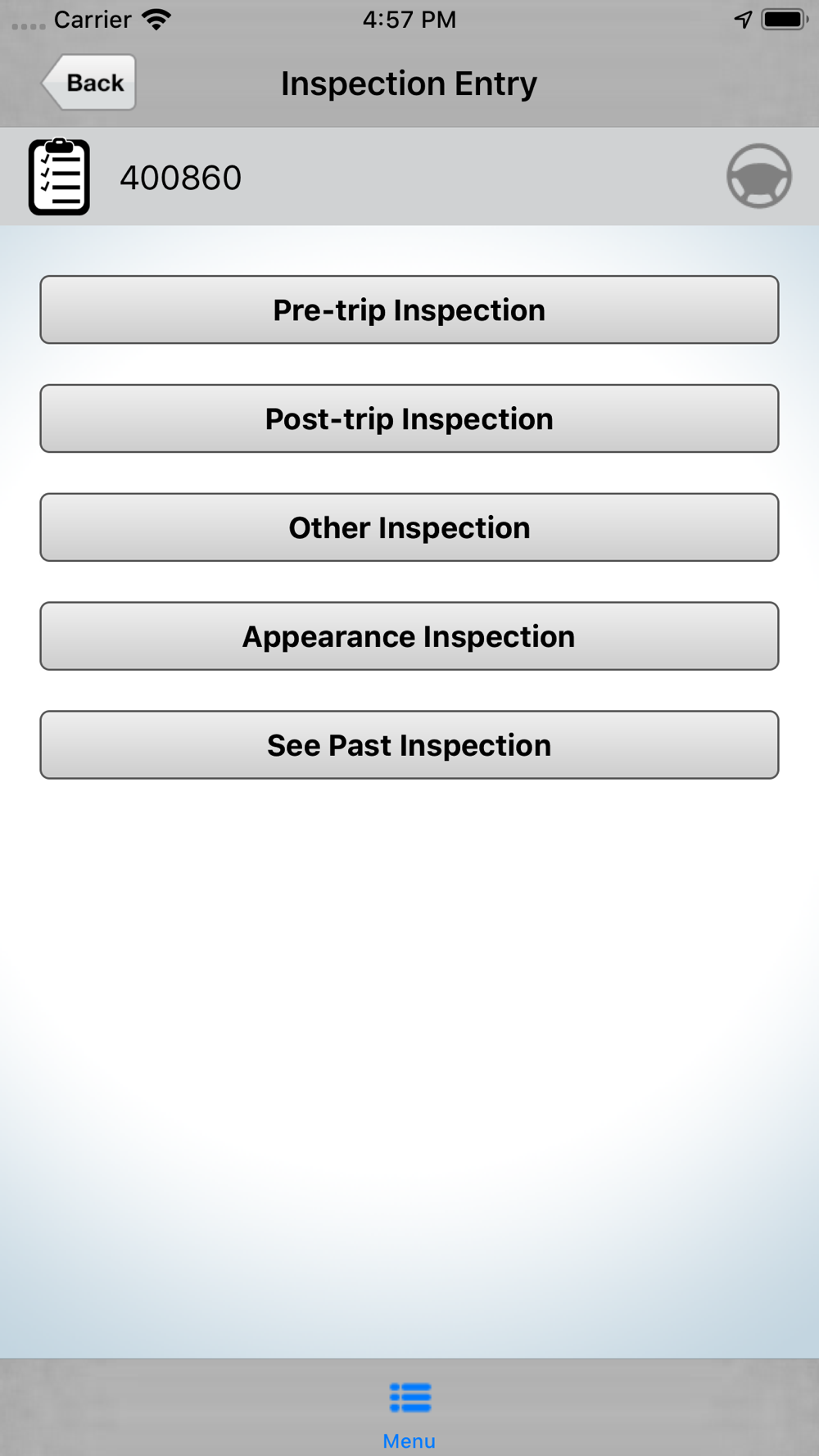This screenshot has width=819, height=1456.
Task: Tap the location arrow status icon
Action: (743, 19)
